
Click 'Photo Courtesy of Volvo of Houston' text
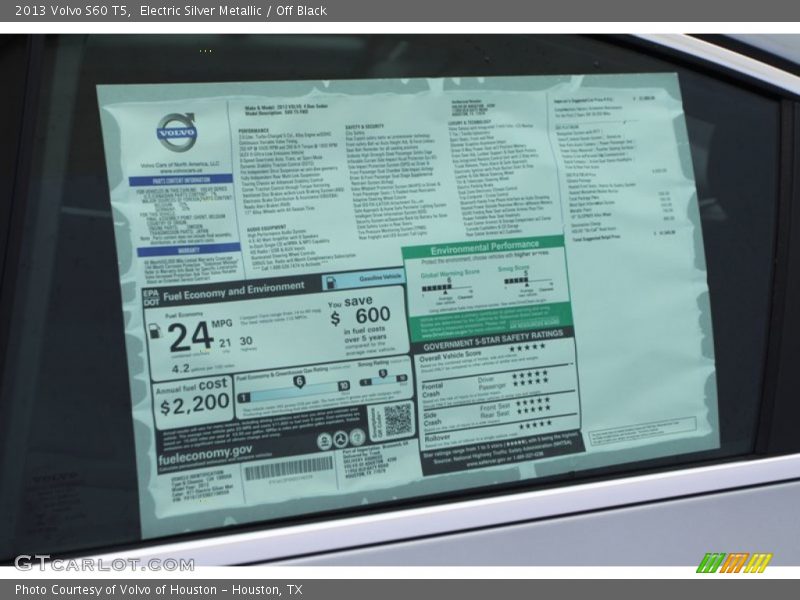click(116, 590)
